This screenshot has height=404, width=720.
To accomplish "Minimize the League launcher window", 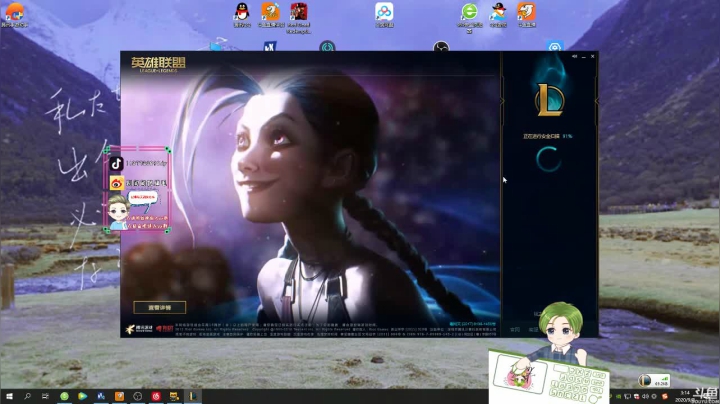I will (x=584, y=56).
